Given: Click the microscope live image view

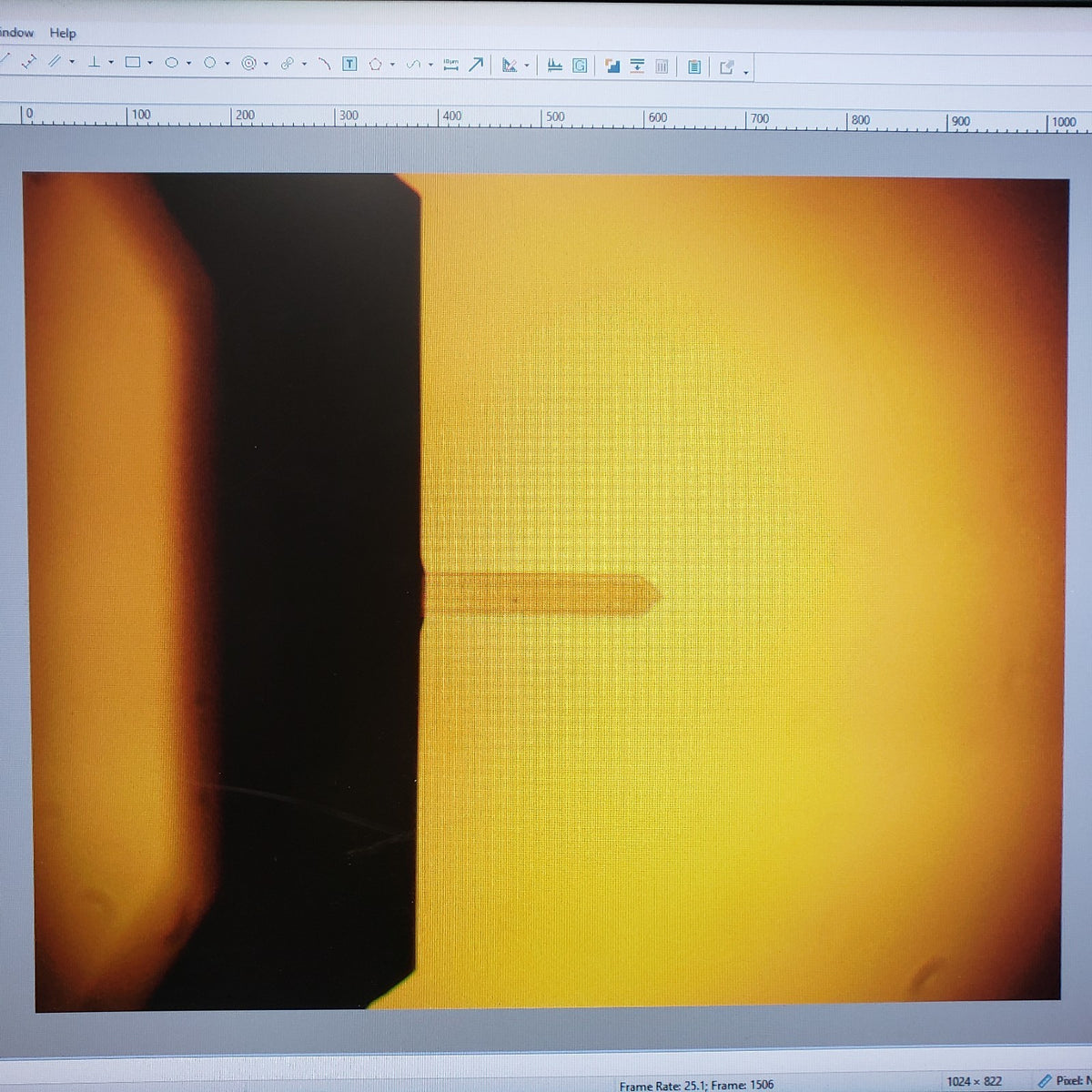Looking at the screenshot, I should (546, 591).
